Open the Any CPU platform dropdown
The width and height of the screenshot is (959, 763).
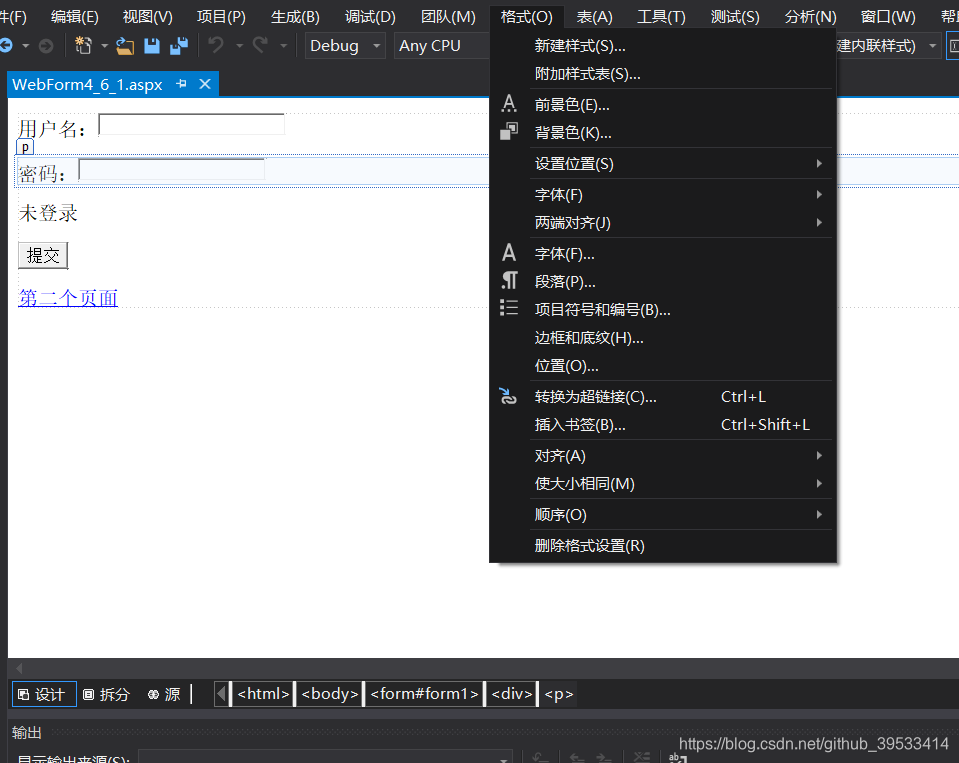442,45
